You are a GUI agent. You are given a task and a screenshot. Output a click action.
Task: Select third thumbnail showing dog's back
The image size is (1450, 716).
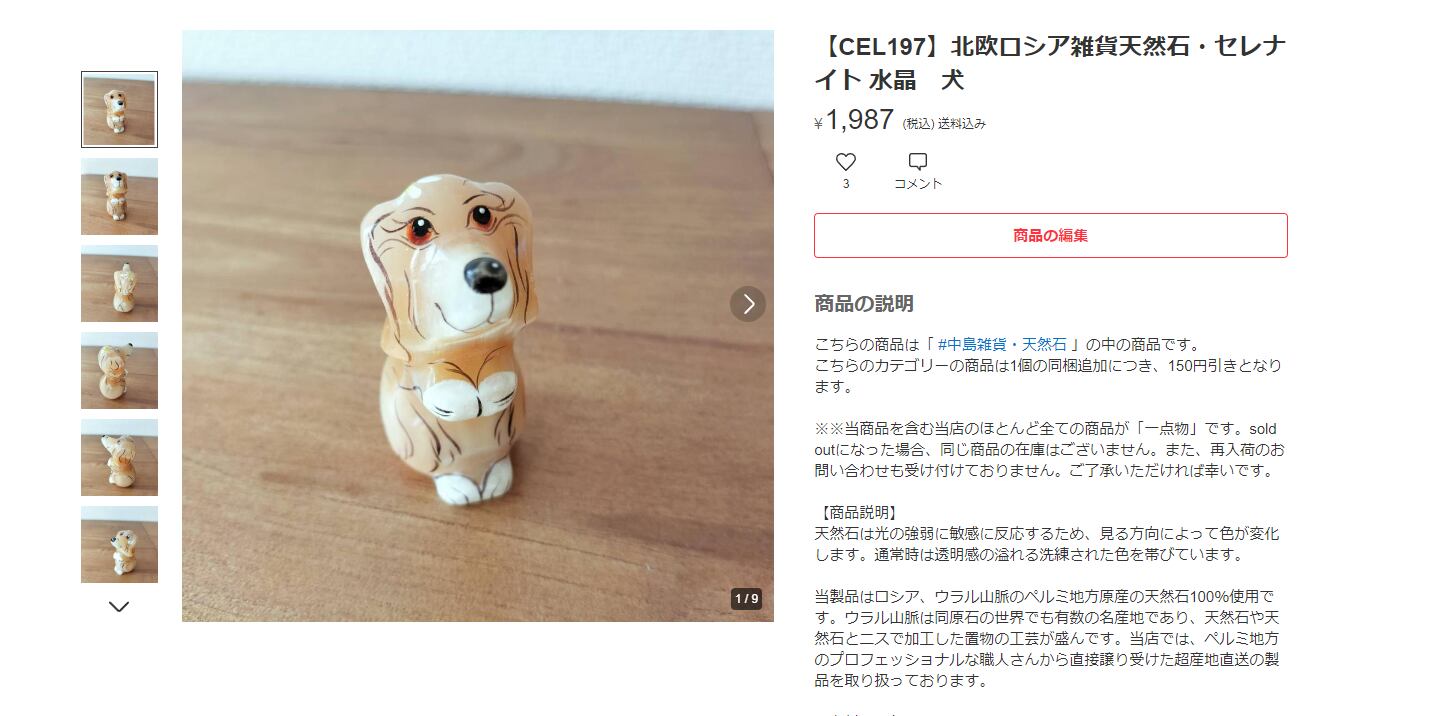click(119, 284)
